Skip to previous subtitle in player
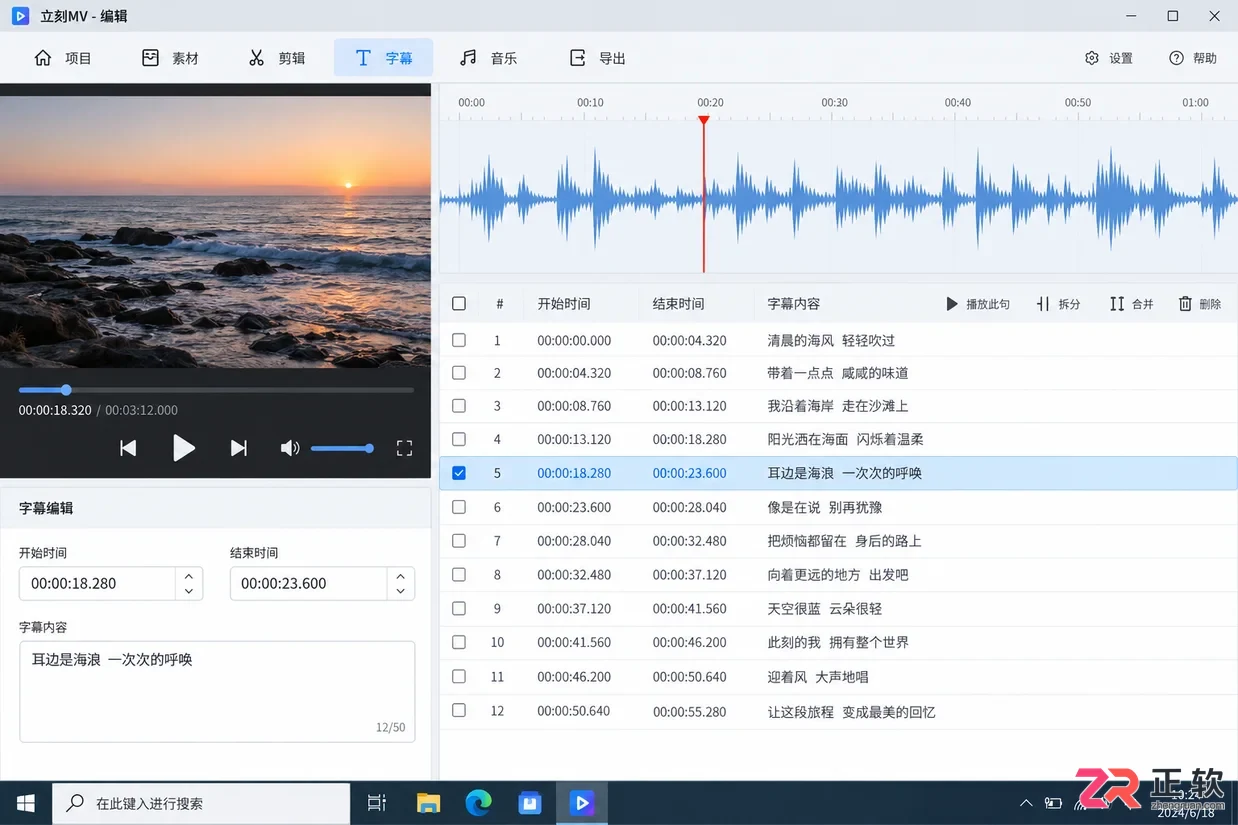The image size is (1238, 825). point(128,448)
